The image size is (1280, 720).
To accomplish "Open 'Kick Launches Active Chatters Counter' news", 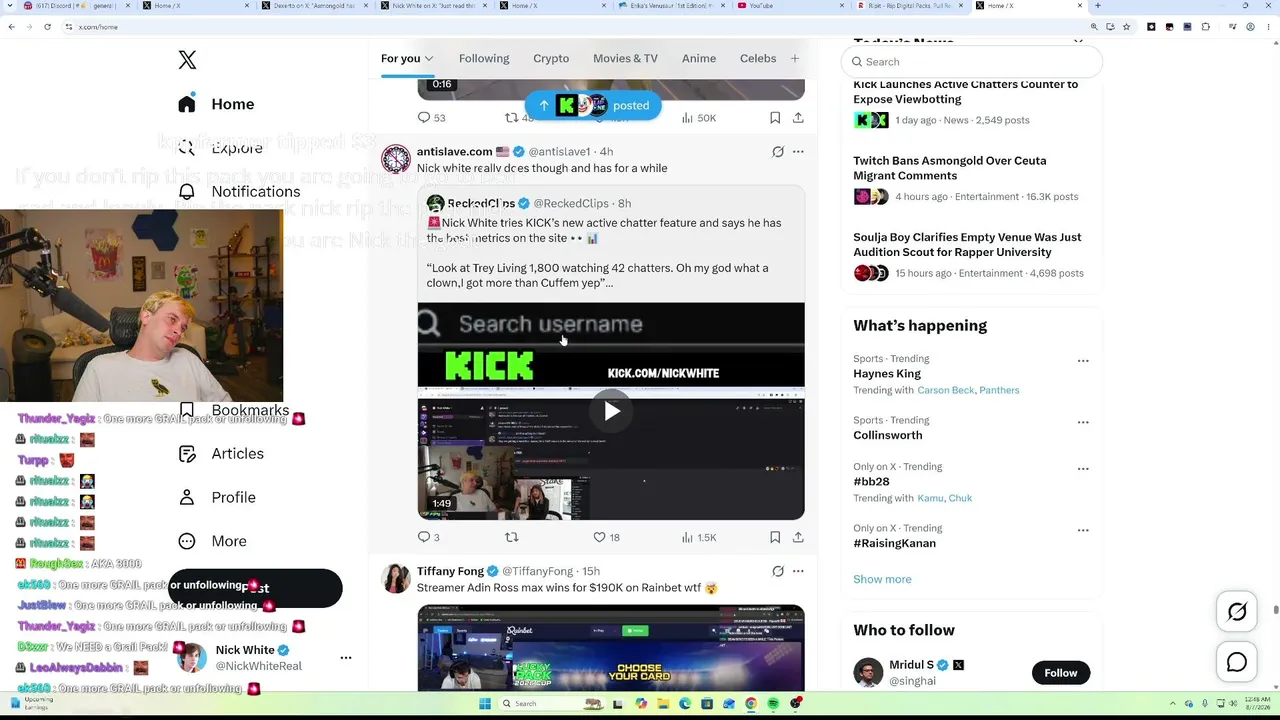I will 966,92.
